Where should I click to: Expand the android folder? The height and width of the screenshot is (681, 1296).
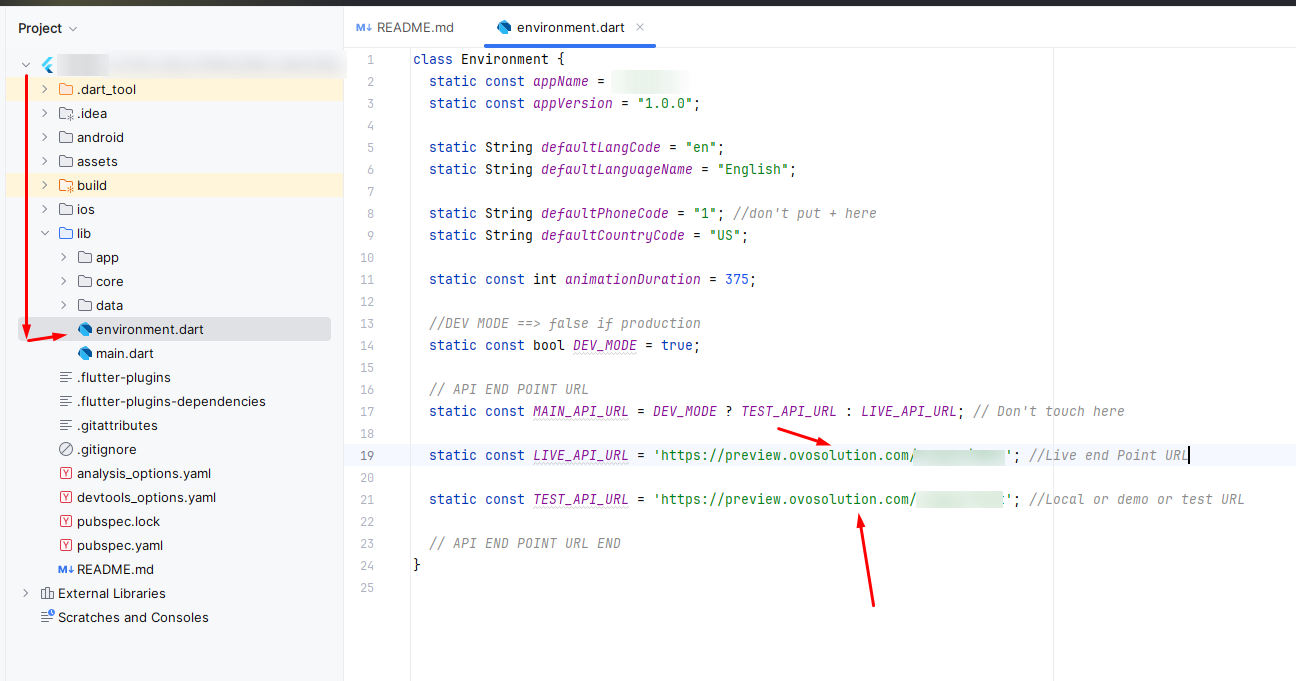click(43, 137)
